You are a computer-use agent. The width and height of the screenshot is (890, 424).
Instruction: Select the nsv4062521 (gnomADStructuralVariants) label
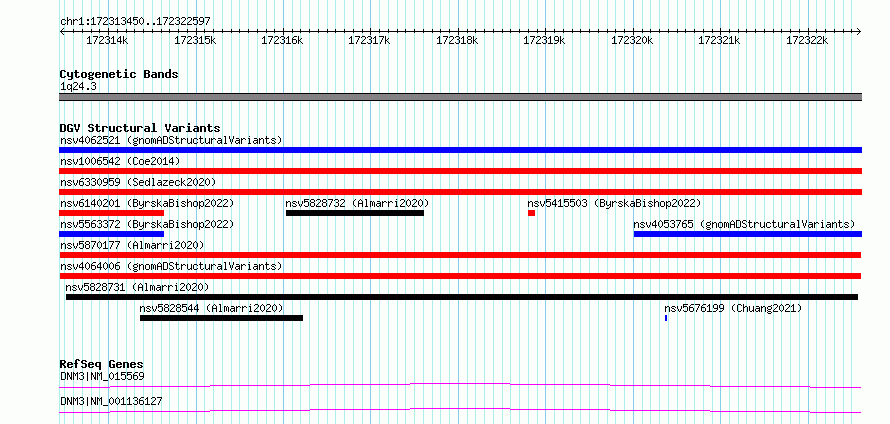(171, 140)
